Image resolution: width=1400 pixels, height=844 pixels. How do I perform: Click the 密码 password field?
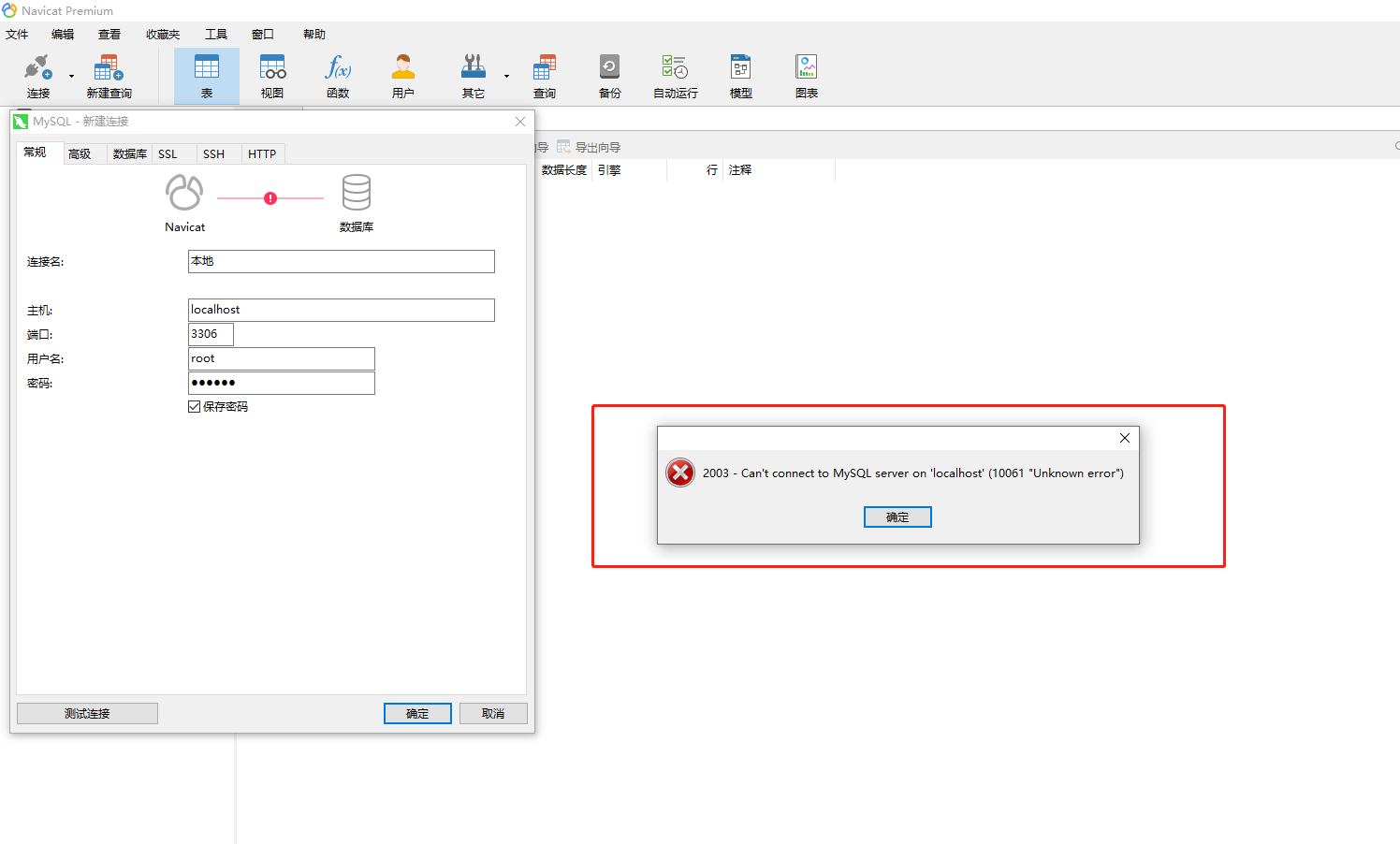(282, 383)
